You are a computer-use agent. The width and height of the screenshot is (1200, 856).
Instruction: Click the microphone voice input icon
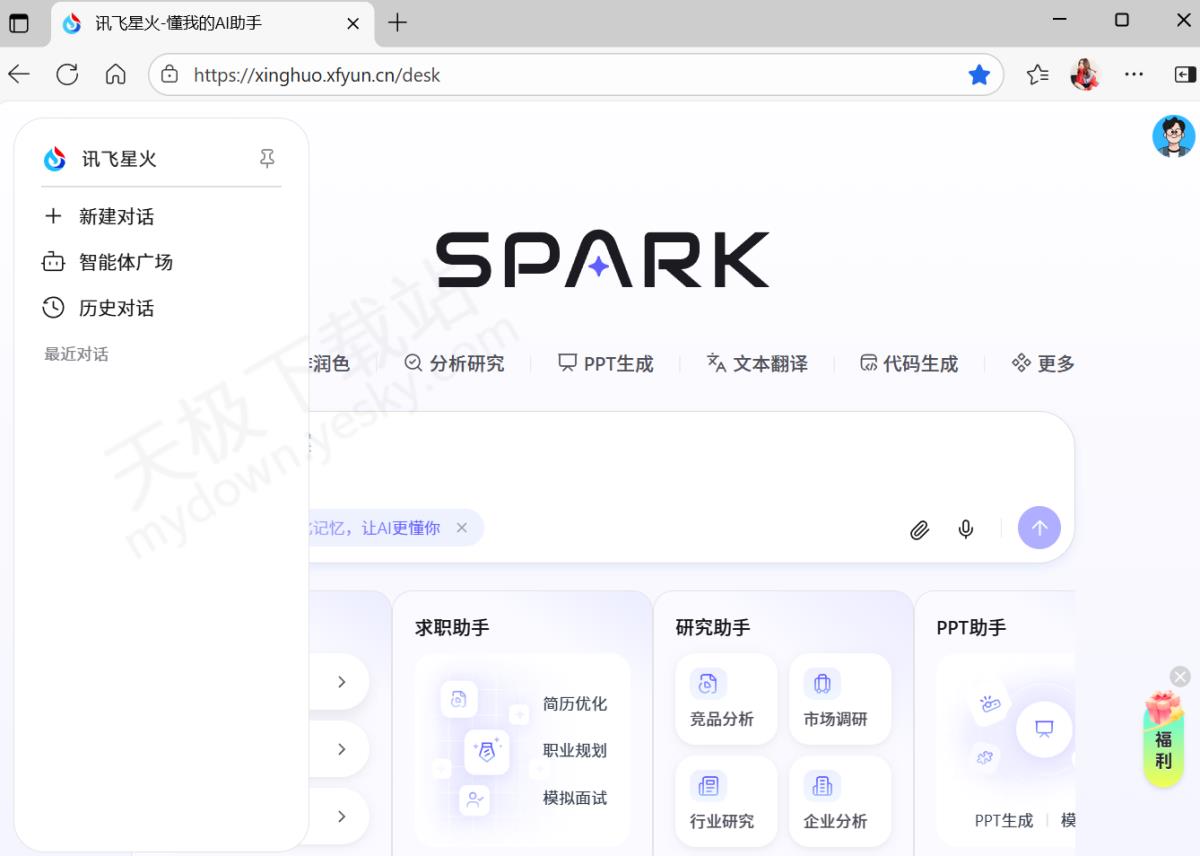pos(966,529)
